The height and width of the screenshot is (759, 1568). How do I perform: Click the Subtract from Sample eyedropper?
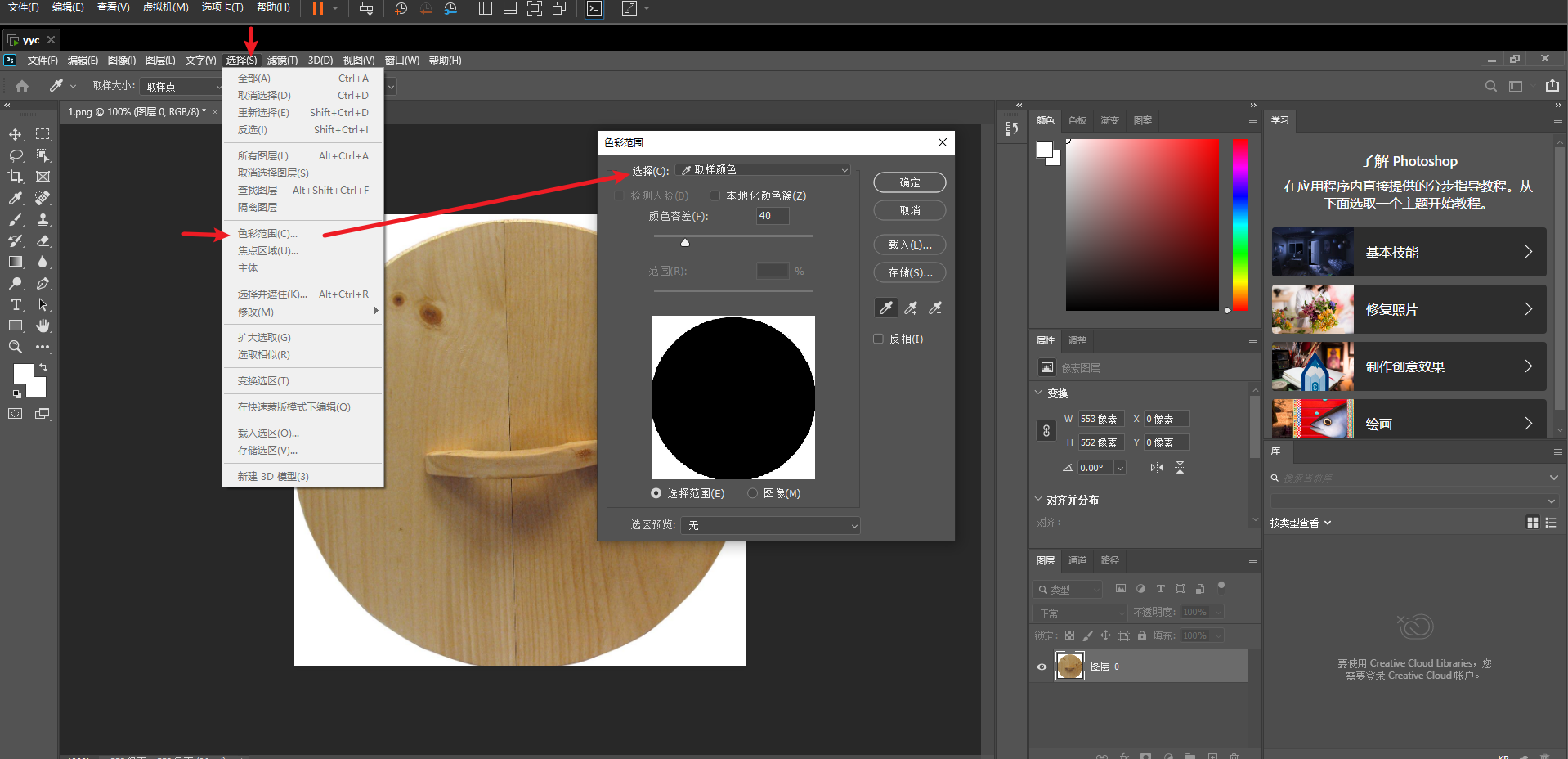pos(935,308)
